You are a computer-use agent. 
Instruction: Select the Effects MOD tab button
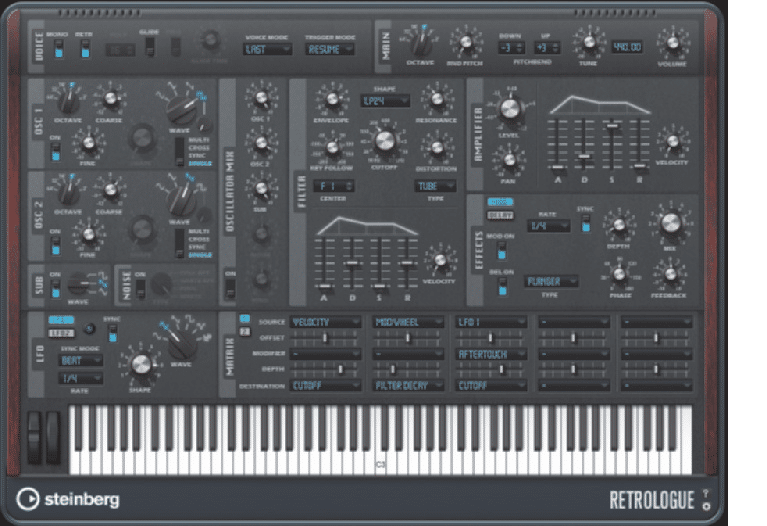click(x=500, y=202)
